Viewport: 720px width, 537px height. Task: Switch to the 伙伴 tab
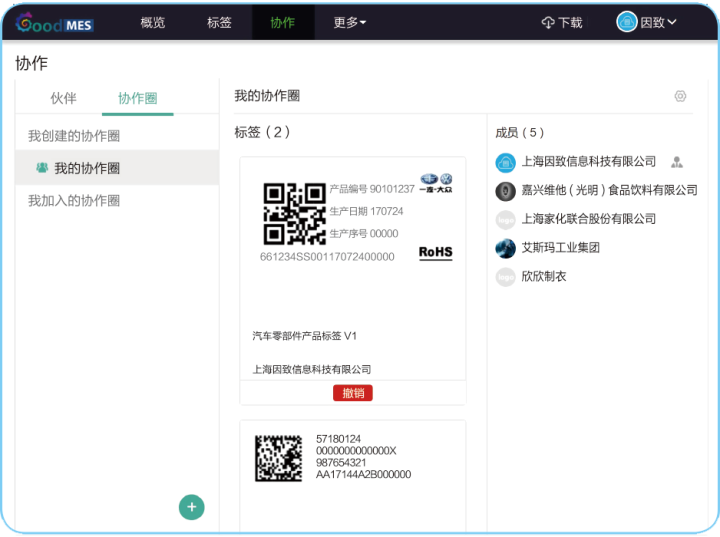coord(63,98)
